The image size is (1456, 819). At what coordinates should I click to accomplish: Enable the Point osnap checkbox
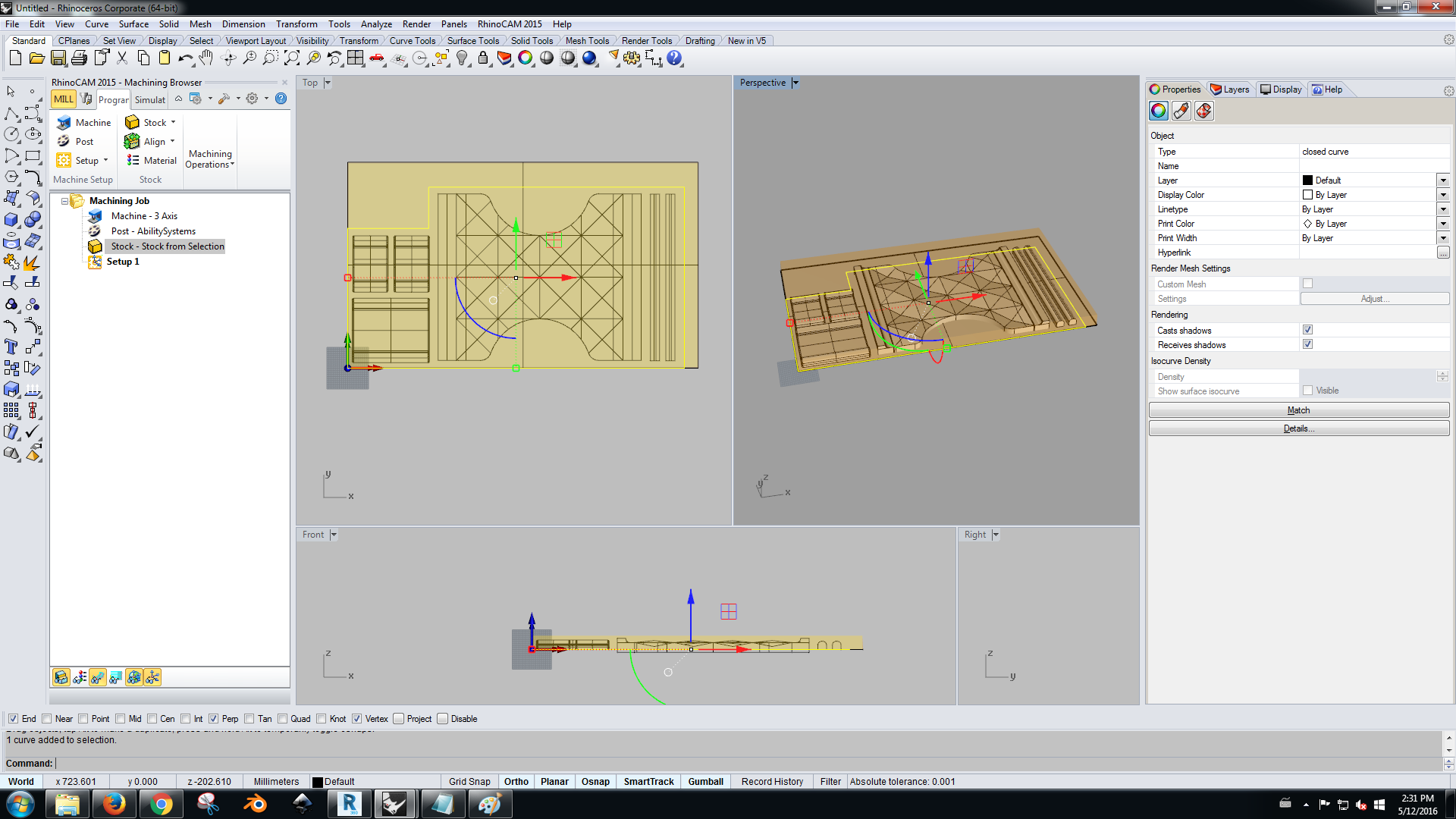coord(83,719)
